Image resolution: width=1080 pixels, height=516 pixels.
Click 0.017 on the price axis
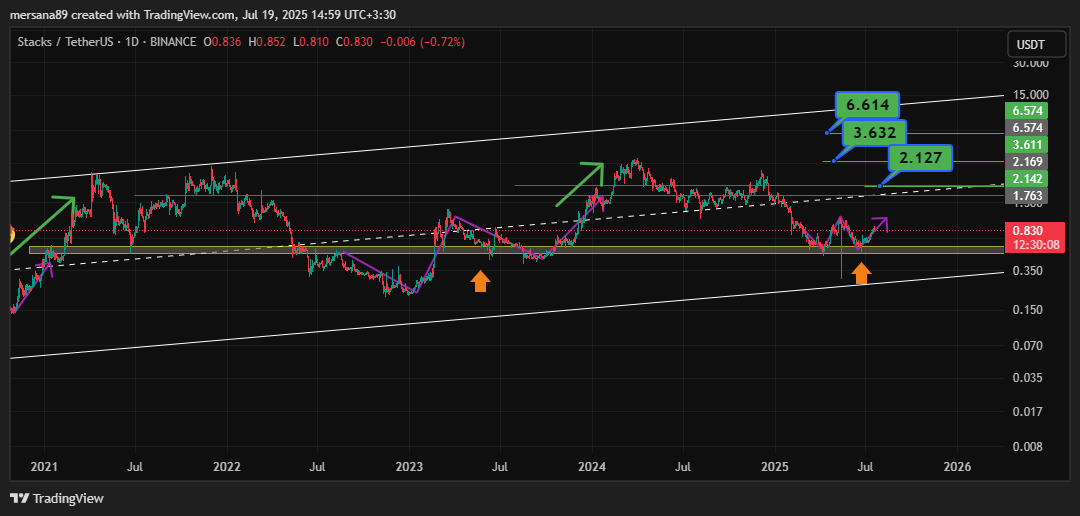tap(1026, 412)
